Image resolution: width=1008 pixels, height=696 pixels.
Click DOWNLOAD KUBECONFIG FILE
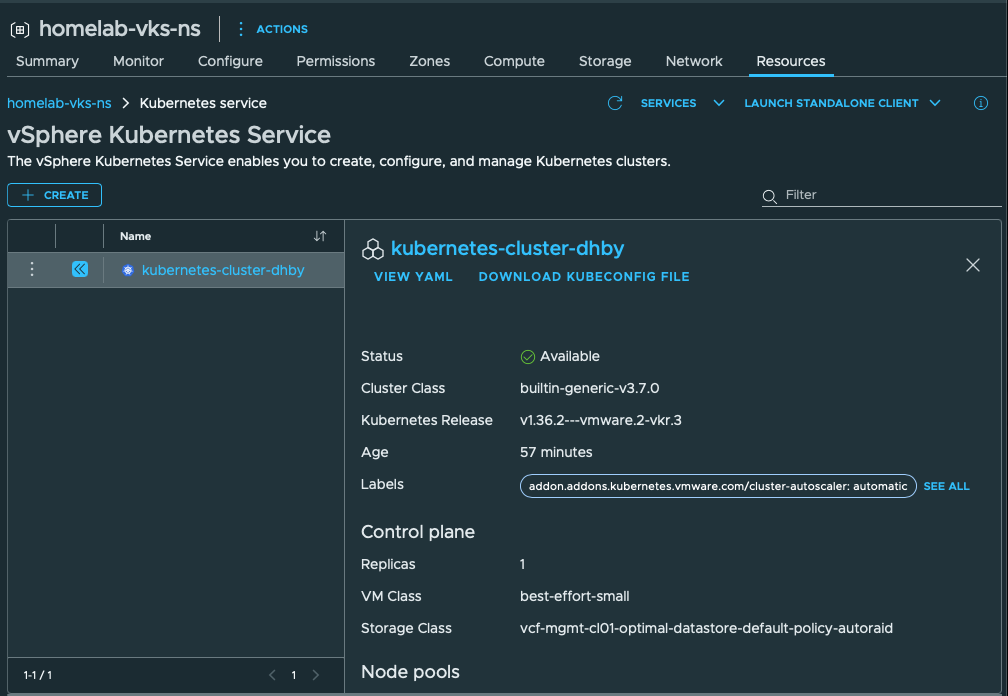tap(584, 276)
